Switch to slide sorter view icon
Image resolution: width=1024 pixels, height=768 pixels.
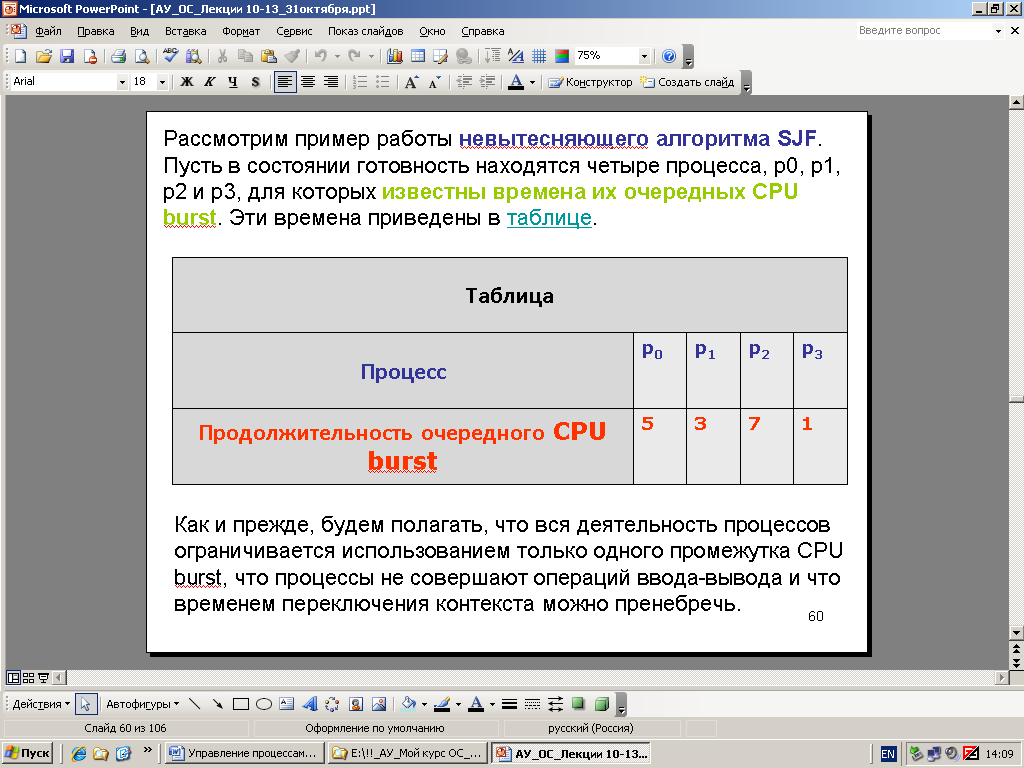tap(28, 678)
